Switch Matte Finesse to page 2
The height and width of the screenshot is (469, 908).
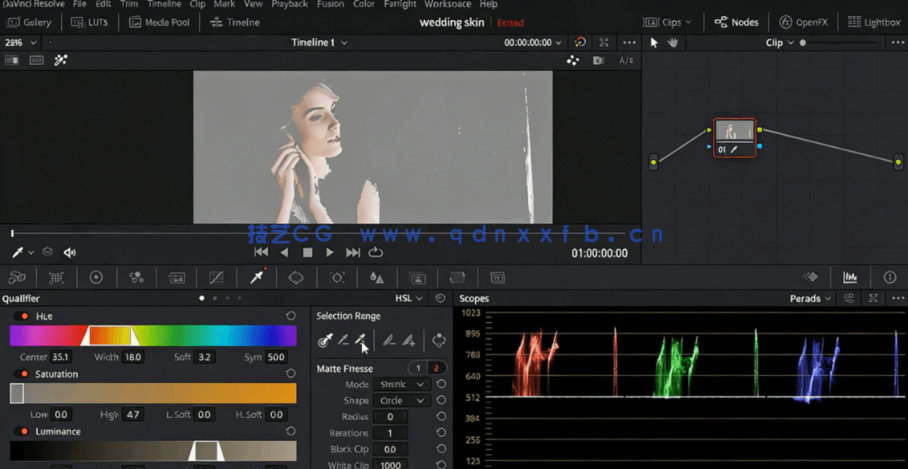point(437,368)
